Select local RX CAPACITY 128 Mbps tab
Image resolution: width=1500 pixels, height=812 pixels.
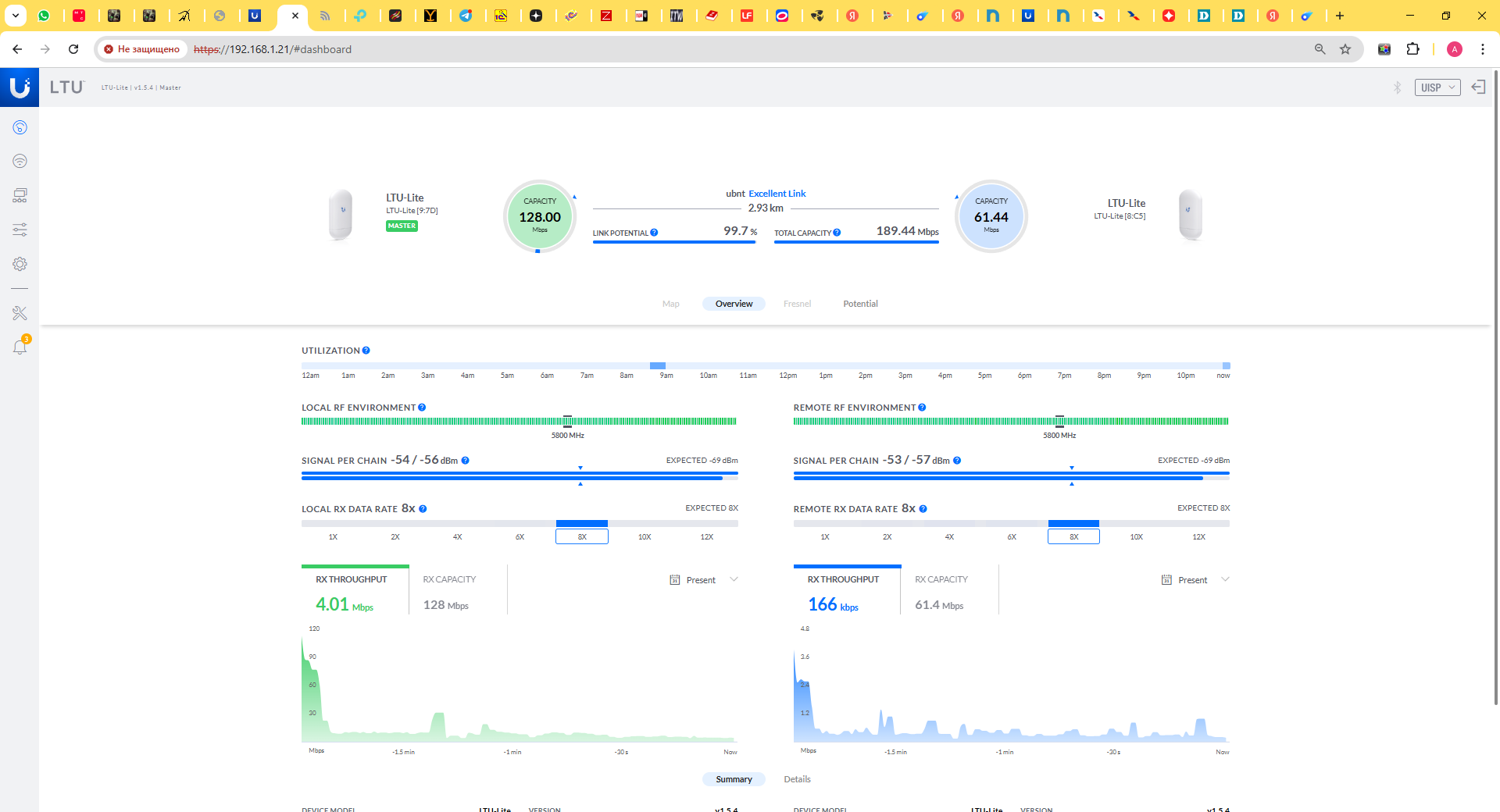coord(458,591)
